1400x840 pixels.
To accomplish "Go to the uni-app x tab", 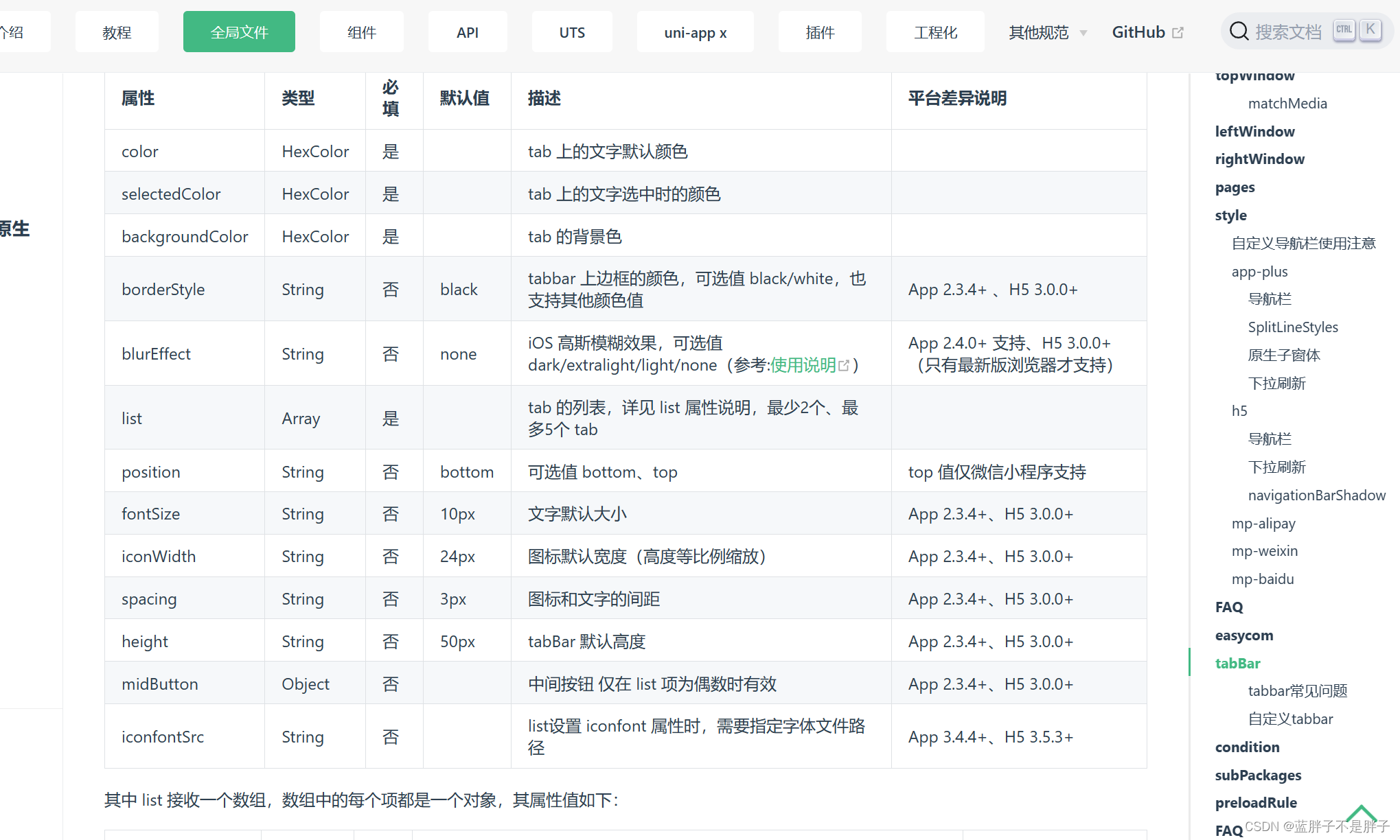I will [x=696, y=32].
